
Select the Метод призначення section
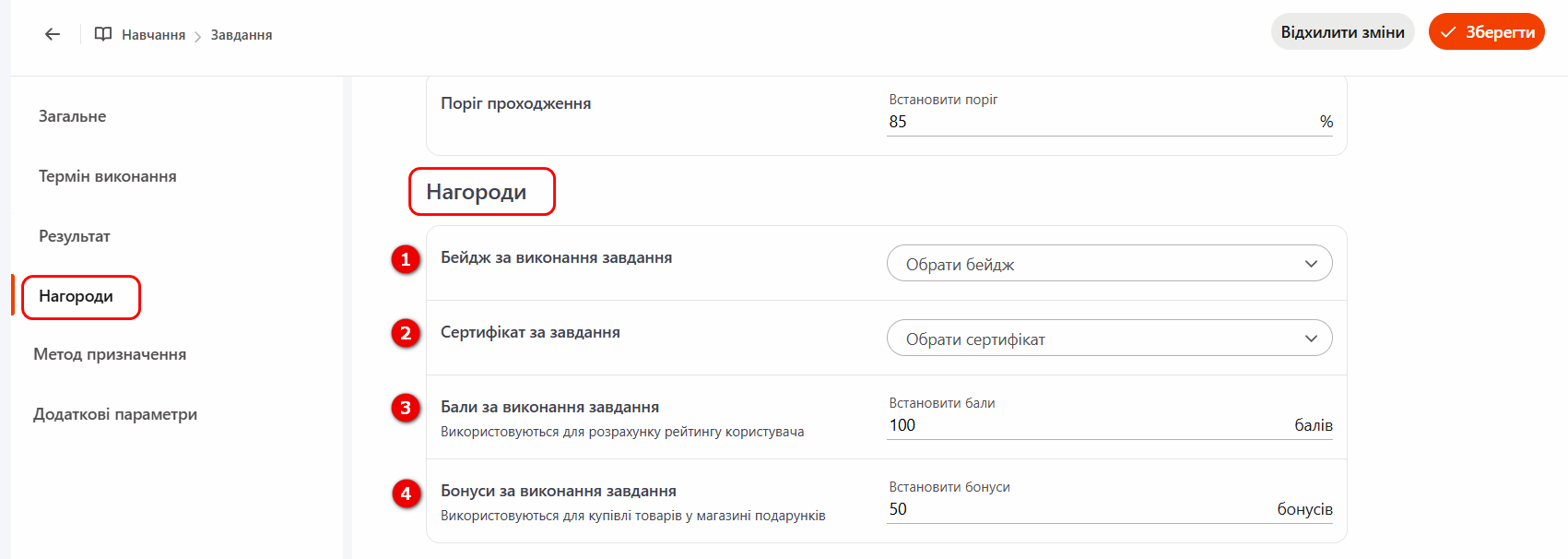pos(110,354)
